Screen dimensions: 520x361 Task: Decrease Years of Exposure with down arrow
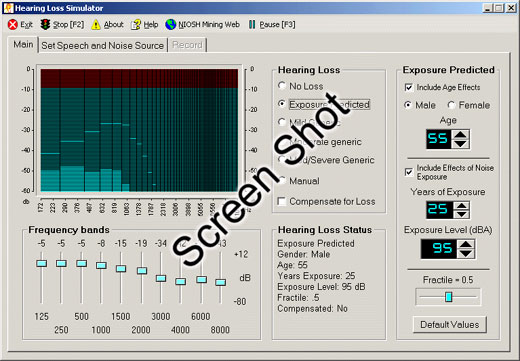(x=462, y=214)
